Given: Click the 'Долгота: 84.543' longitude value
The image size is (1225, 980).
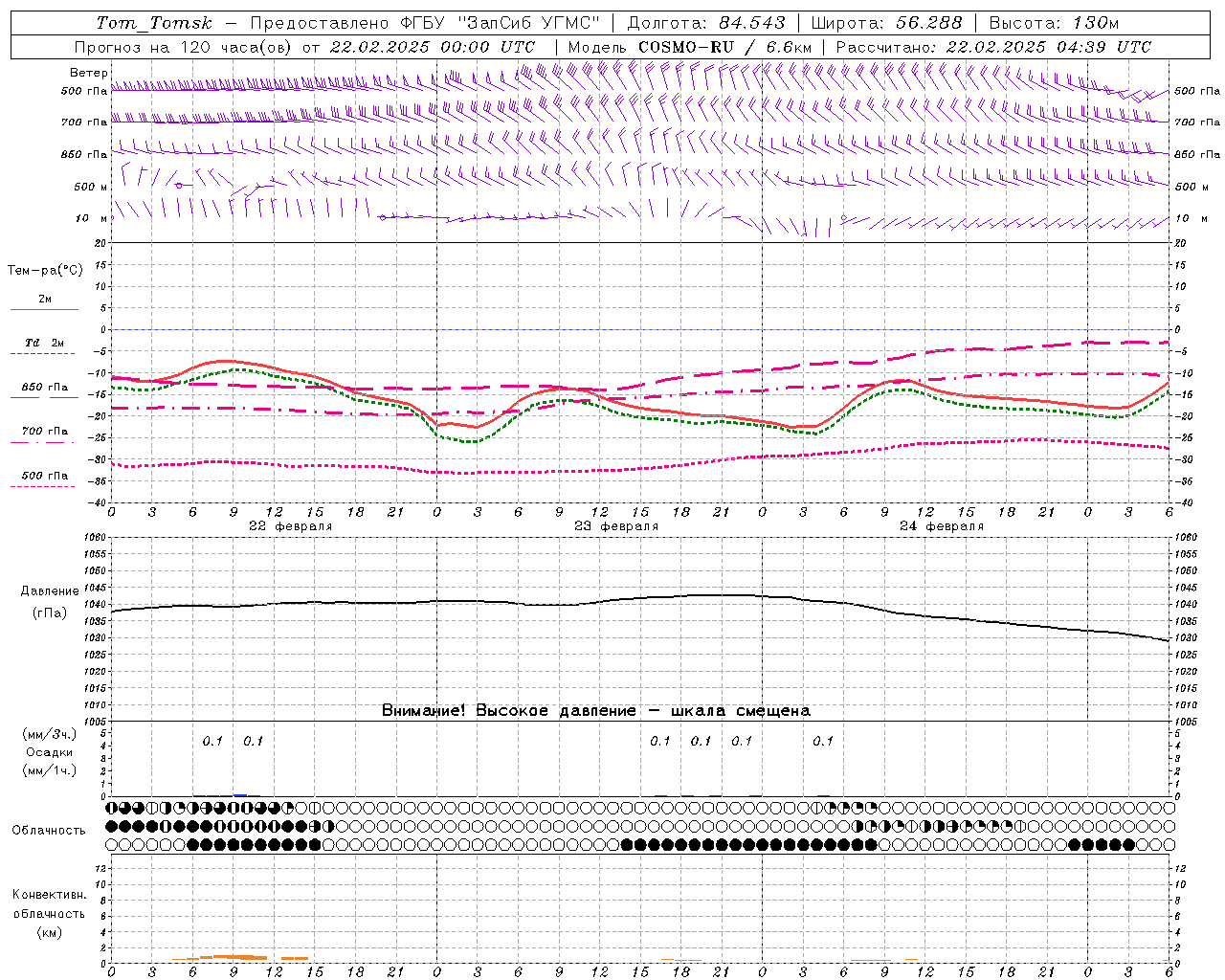Looking at the screenshot, I should click(x=706, y=23).
